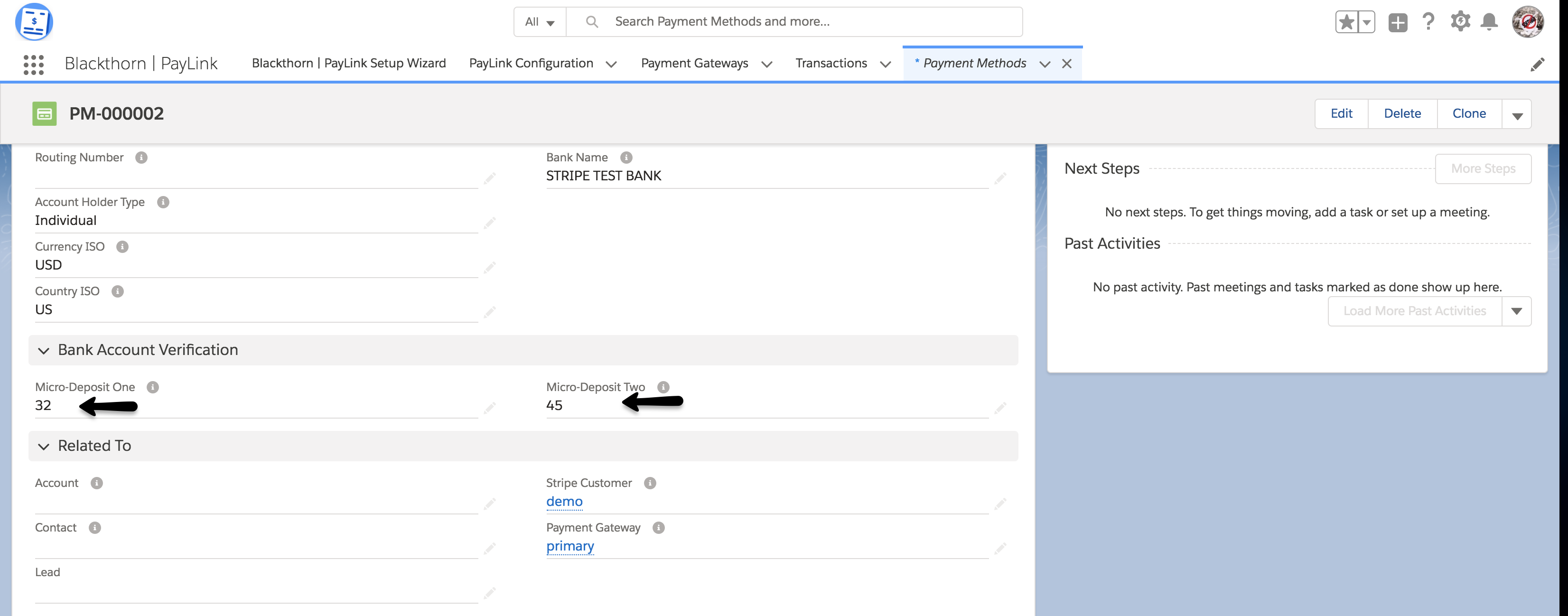Click the Favorites star icon
Image resolution: width=1568 pixels, height=616 pixels.
pyautogui.click(x=1346, y=22)
